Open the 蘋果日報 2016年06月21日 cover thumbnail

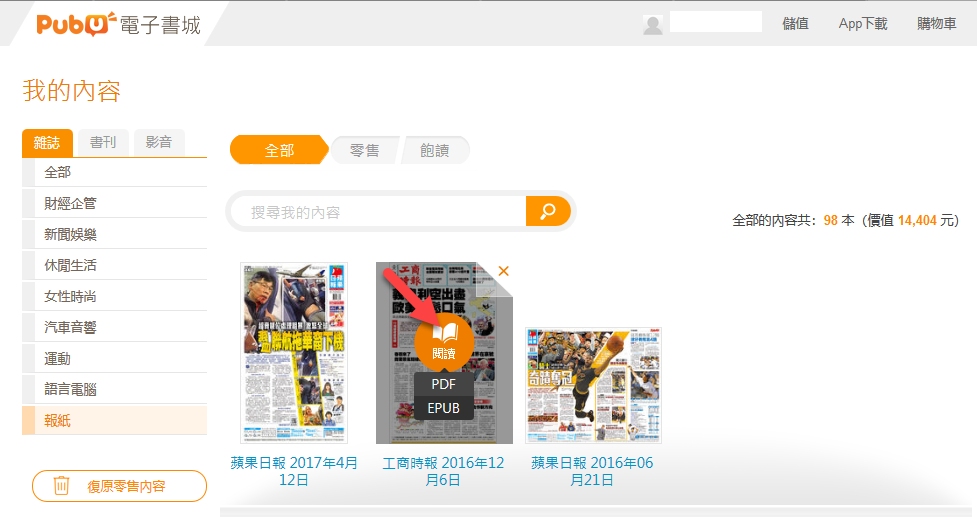coord(593,385)
